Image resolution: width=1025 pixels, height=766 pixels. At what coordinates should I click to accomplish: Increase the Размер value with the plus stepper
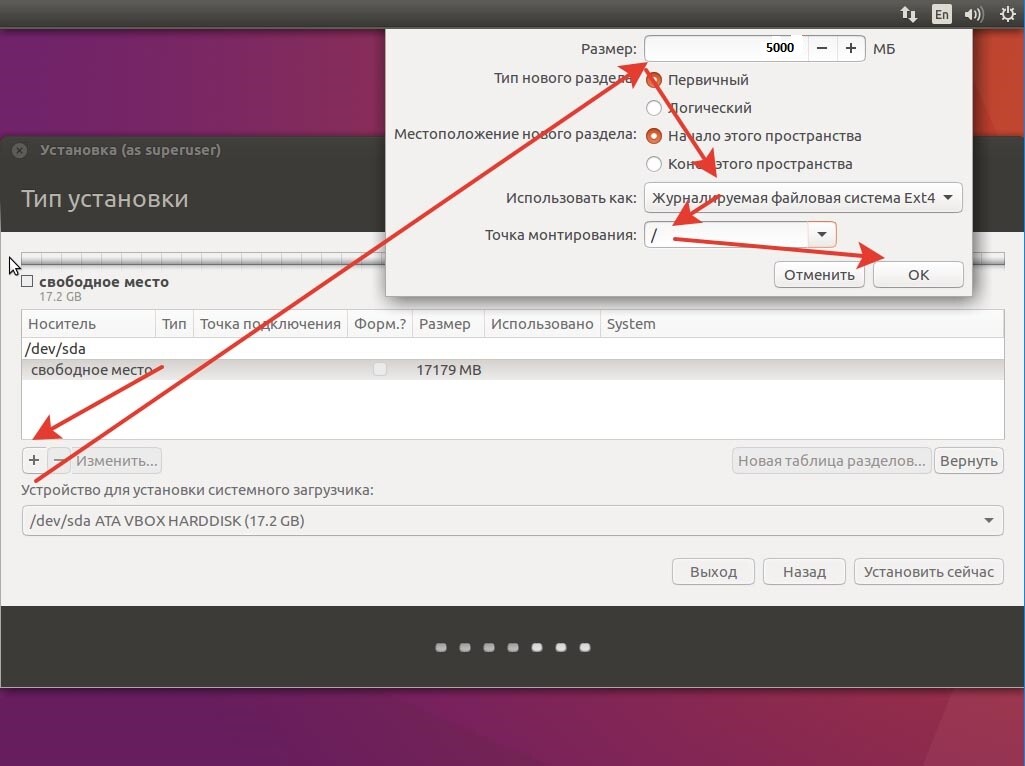850,48
